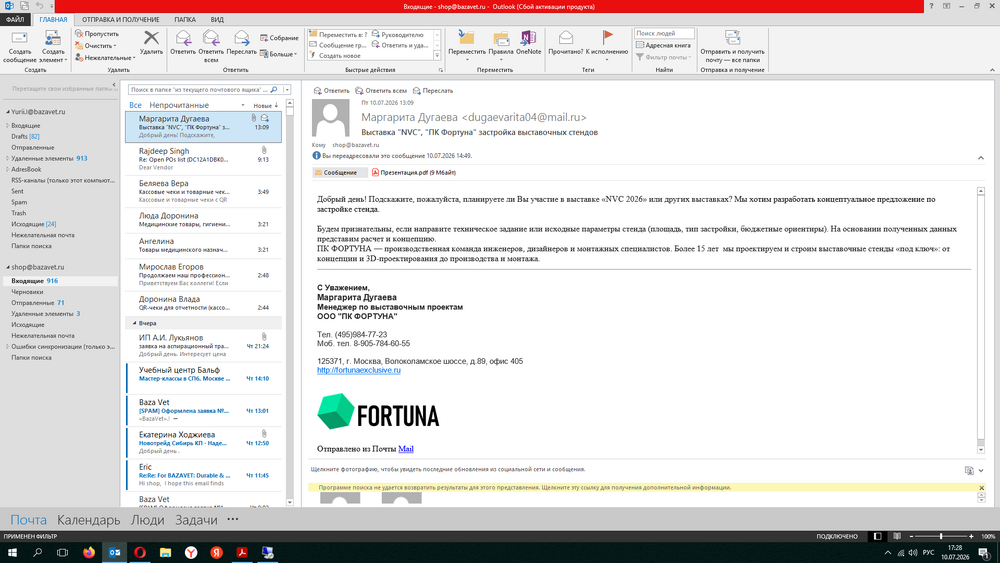
Task: Reply to the selected message from ribbon
Action: pyautogui.click(x=183, y=43)
